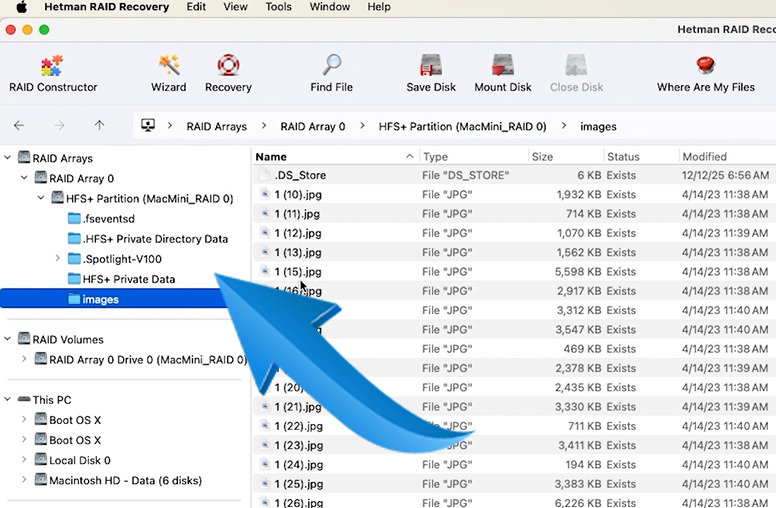Launch the Wizard tool
776x508 pixels.
(169, 73)
